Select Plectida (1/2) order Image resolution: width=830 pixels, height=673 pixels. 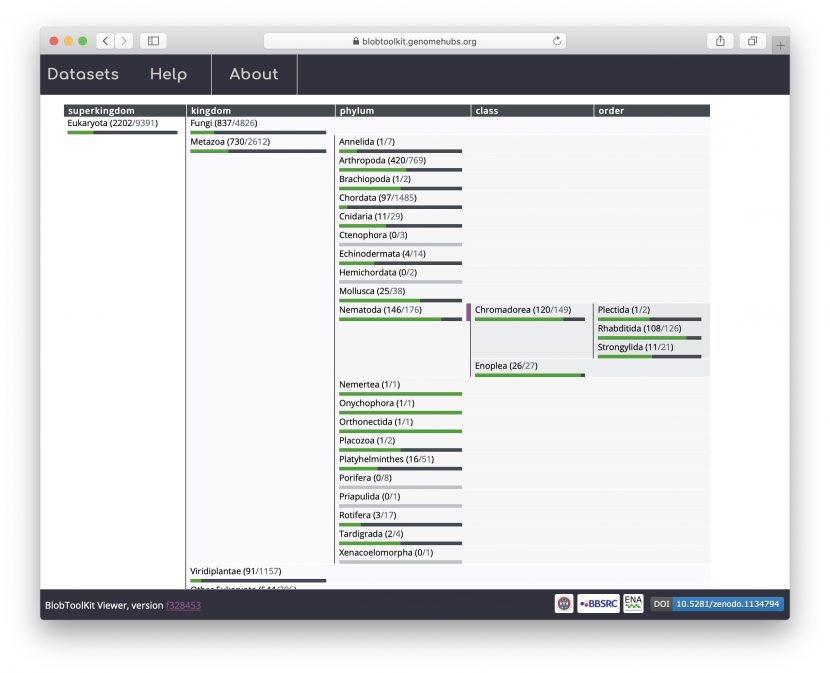pyautogui.click(x=624, y=310)
